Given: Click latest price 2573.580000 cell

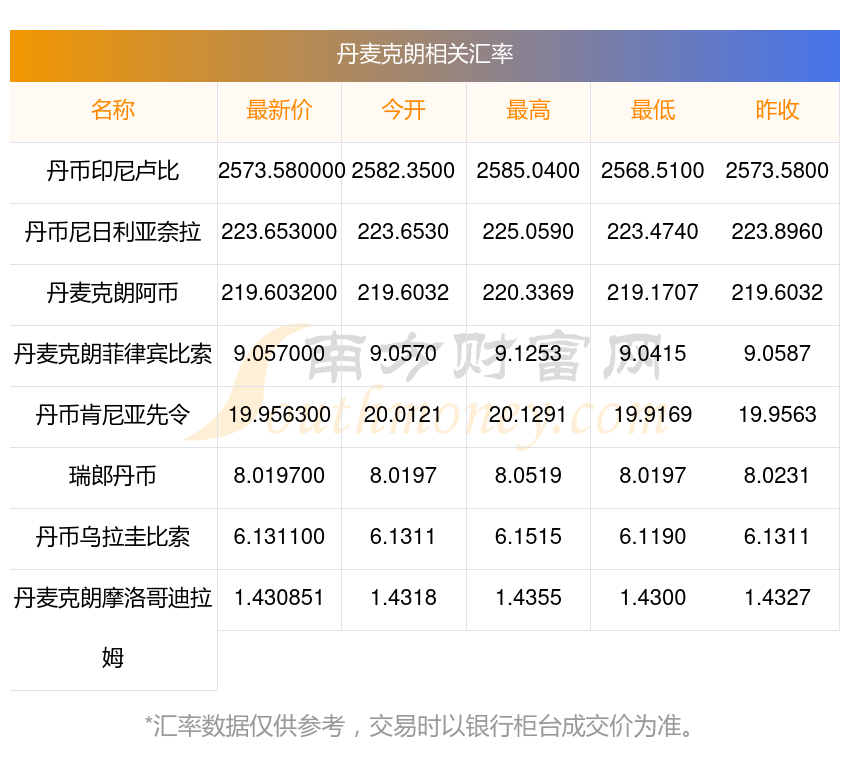Looking at the screenshot, I should pyautogui.click(x=281, y=171).
